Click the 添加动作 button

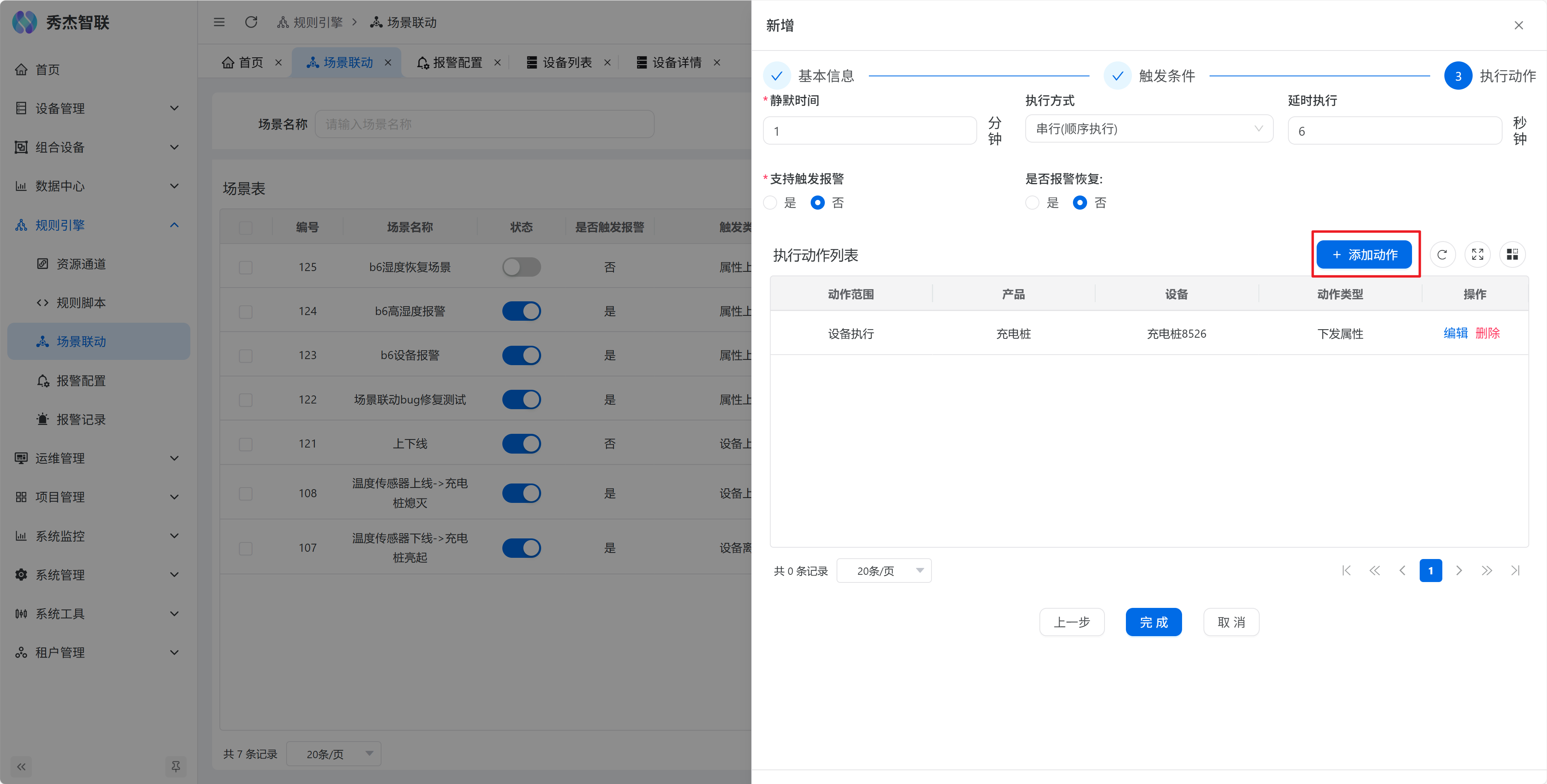pyautogui.click(x=1364, y=254)
